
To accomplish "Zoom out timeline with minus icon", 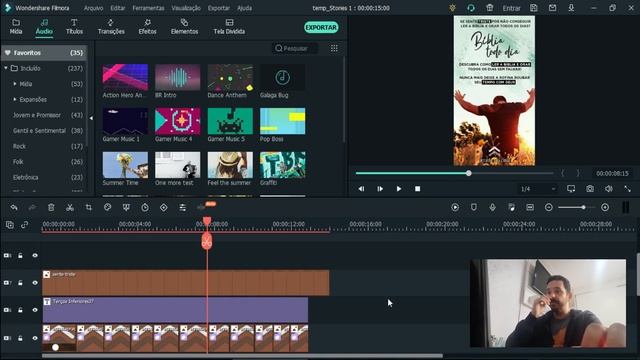I will click(x=549, y=207).
